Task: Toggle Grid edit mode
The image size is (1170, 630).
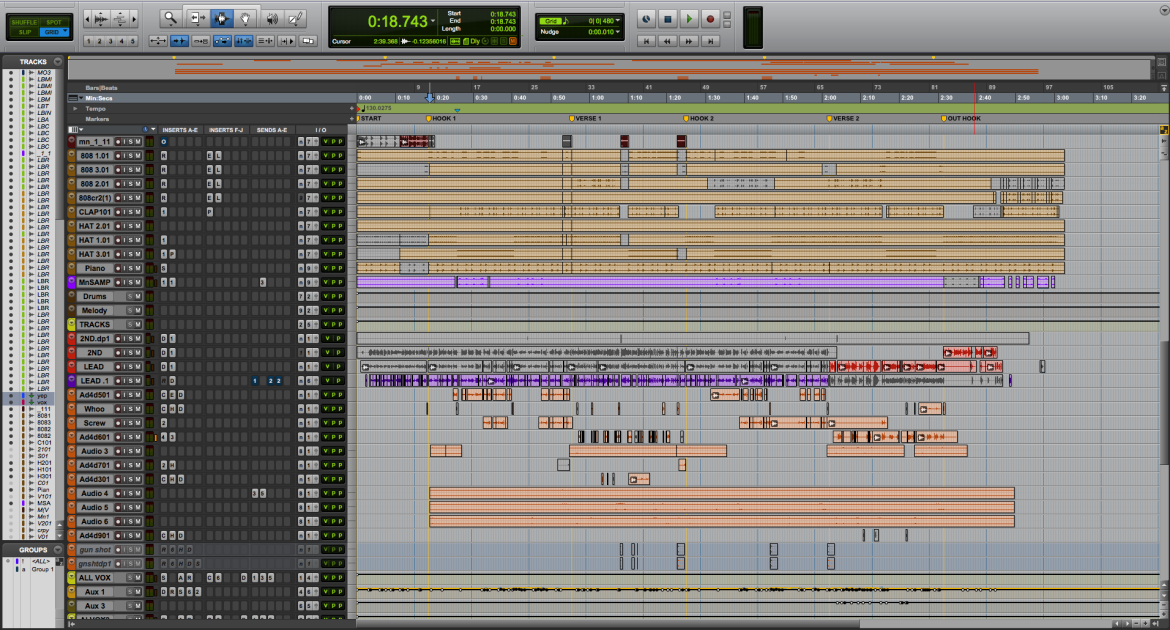Action: (x=54, y=32)
